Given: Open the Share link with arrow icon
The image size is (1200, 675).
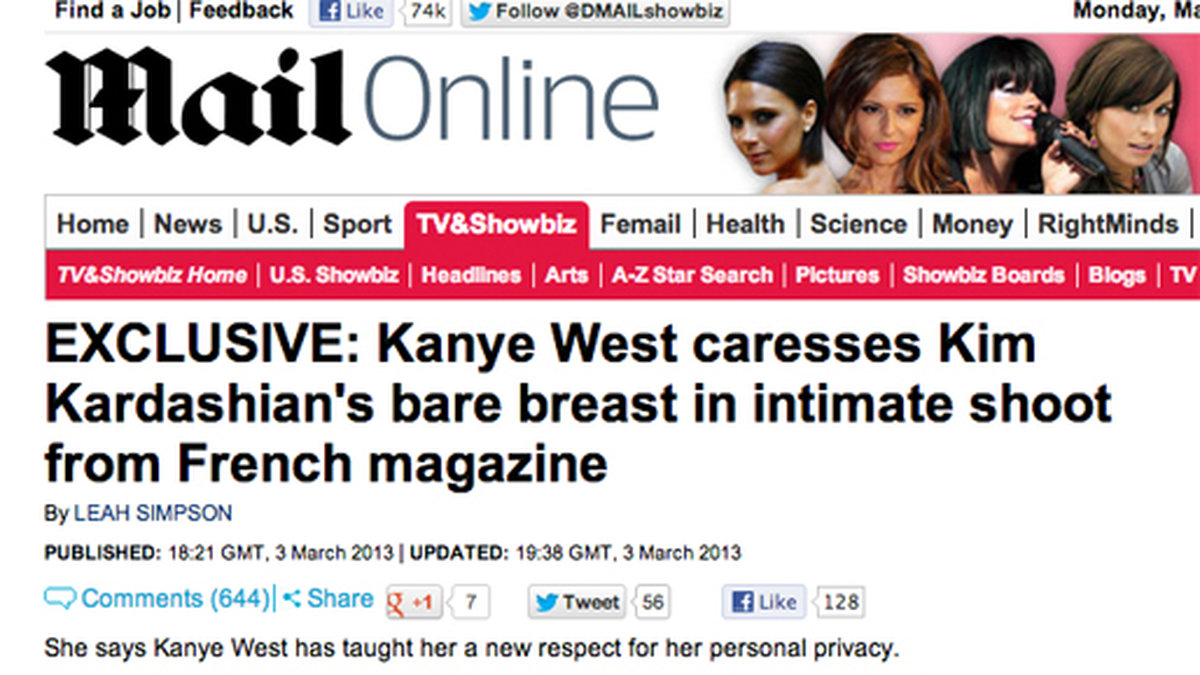Looking at the screenshot, I should [x=328, y=599].
